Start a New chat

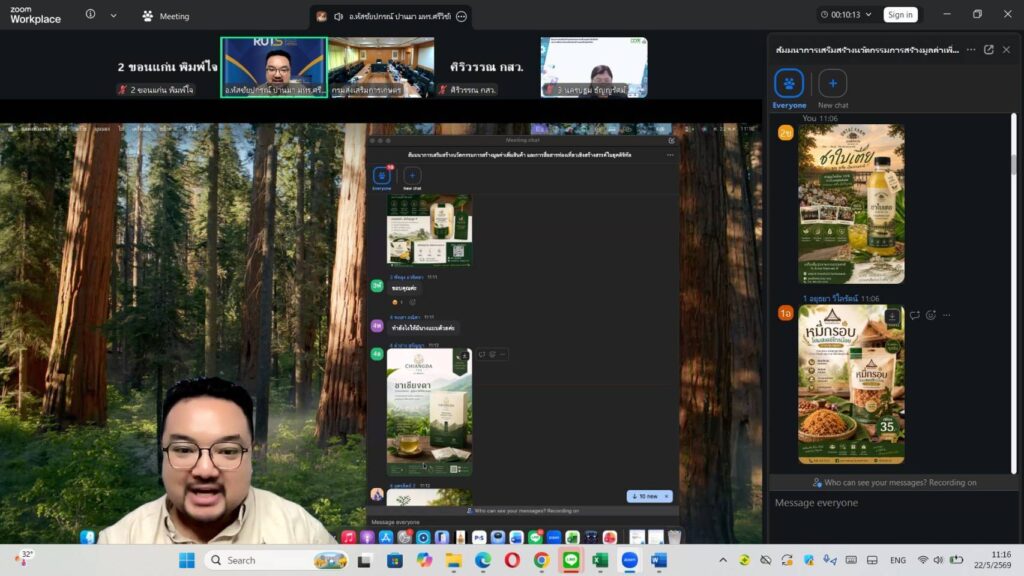tap(833, 89)
